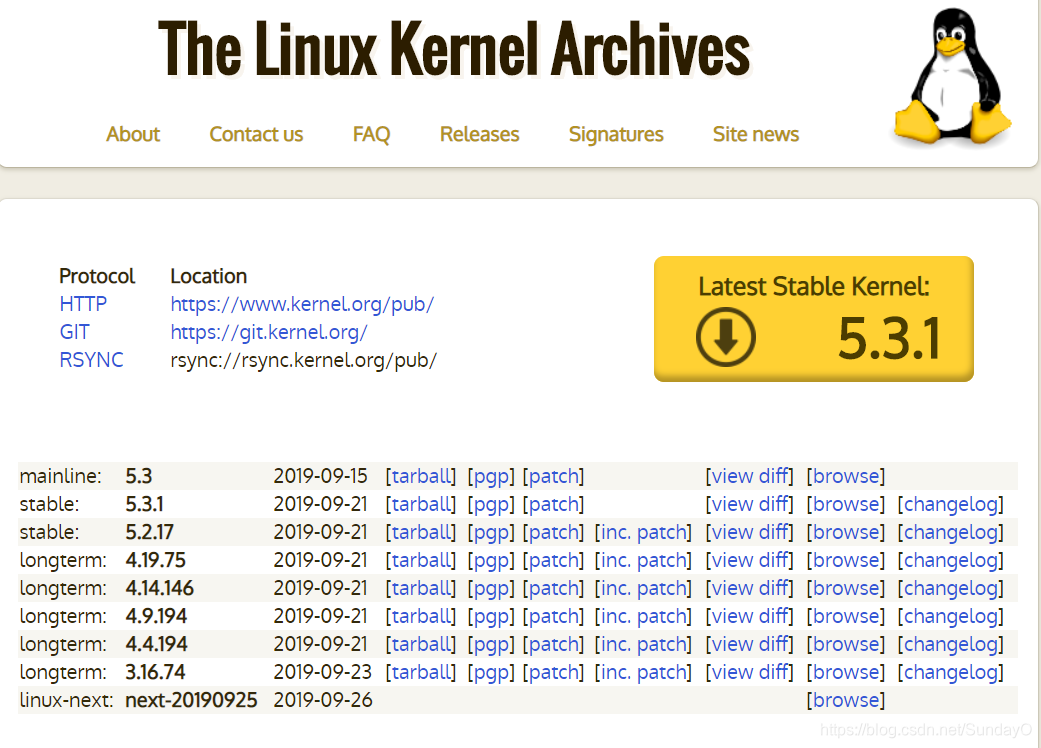Open inc. patch for longterm 4.19.75
The image size is (1041, 748).
[x=643, y=560]
